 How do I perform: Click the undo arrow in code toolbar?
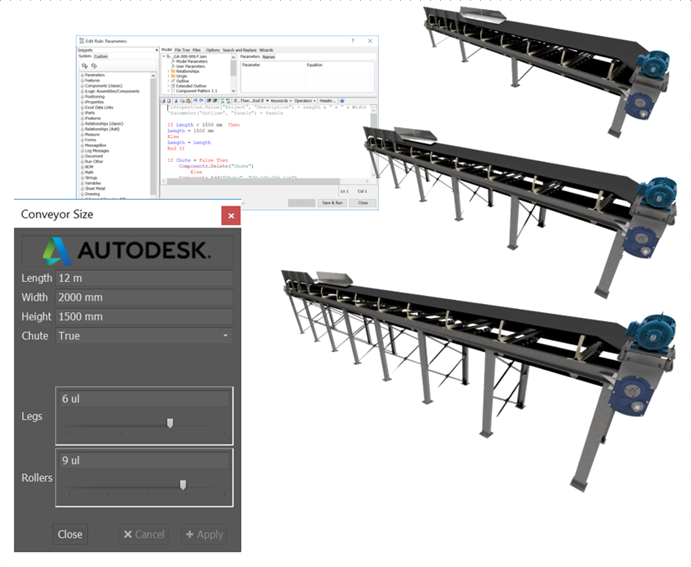195,101
